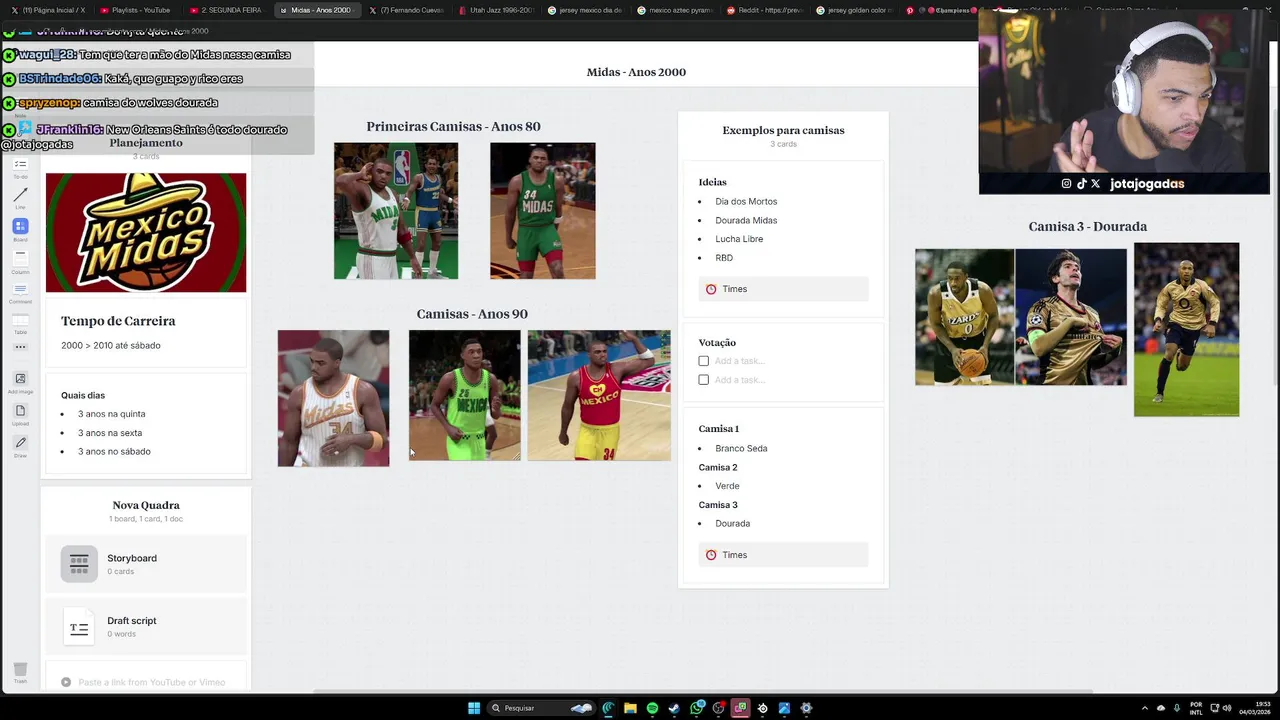This screenshot has height=720, width=1280.
Task: Check the first Votação task checkbox
Action: (x=704, y=361)
